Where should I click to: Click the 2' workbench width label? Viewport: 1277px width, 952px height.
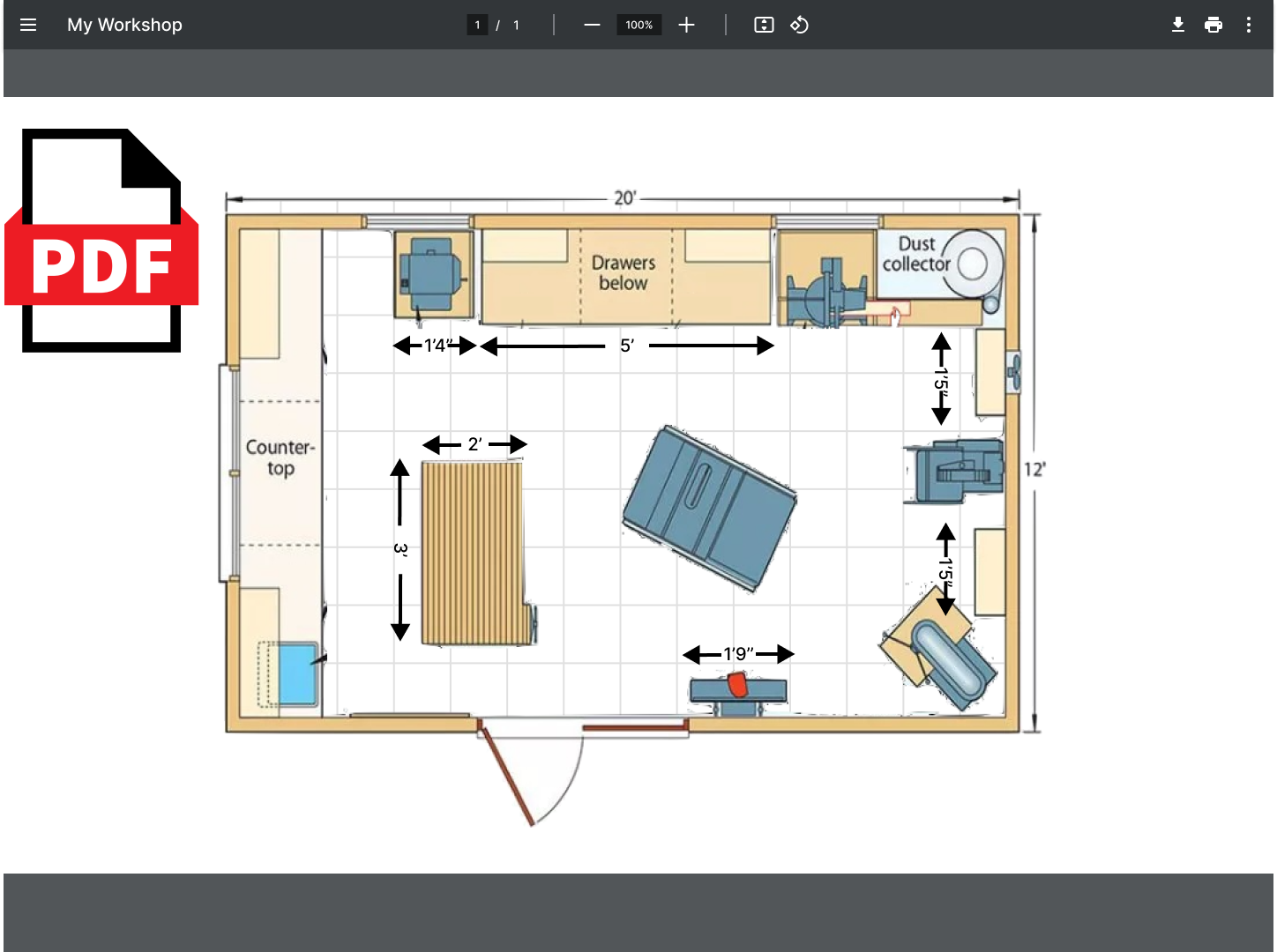(475, 444)
